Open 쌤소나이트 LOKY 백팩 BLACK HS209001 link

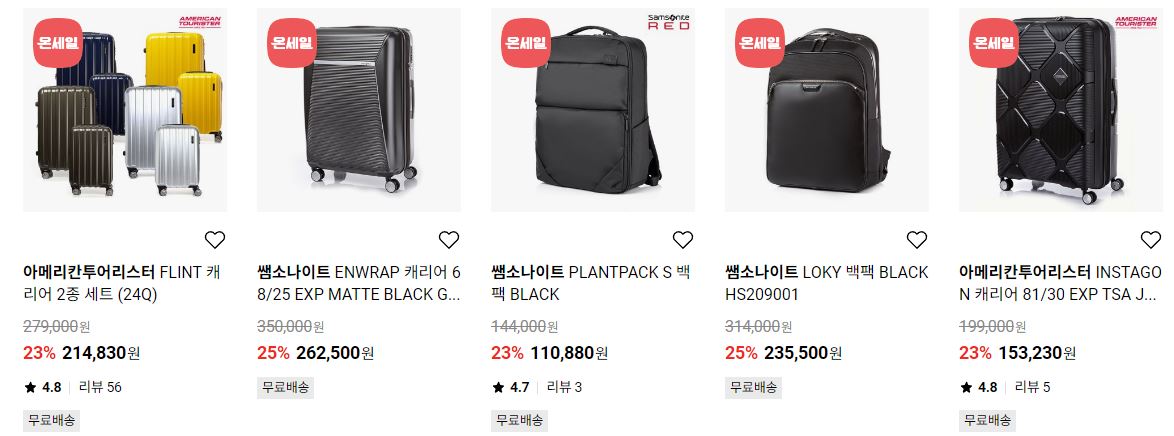[x=827, y=283]
